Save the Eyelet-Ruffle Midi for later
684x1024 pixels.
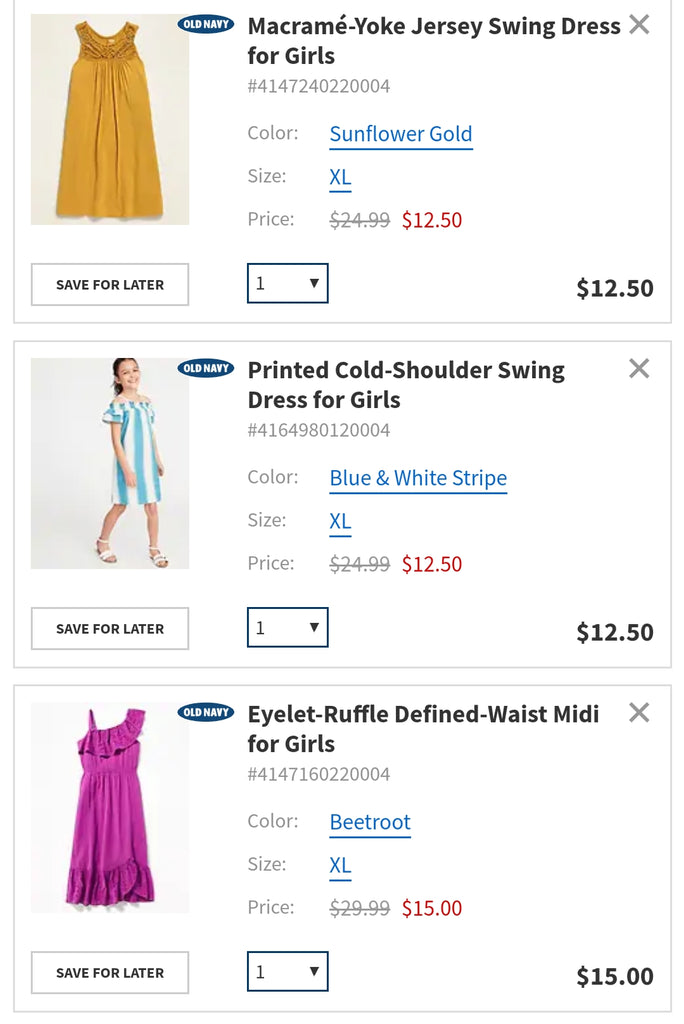coord(110,973)
